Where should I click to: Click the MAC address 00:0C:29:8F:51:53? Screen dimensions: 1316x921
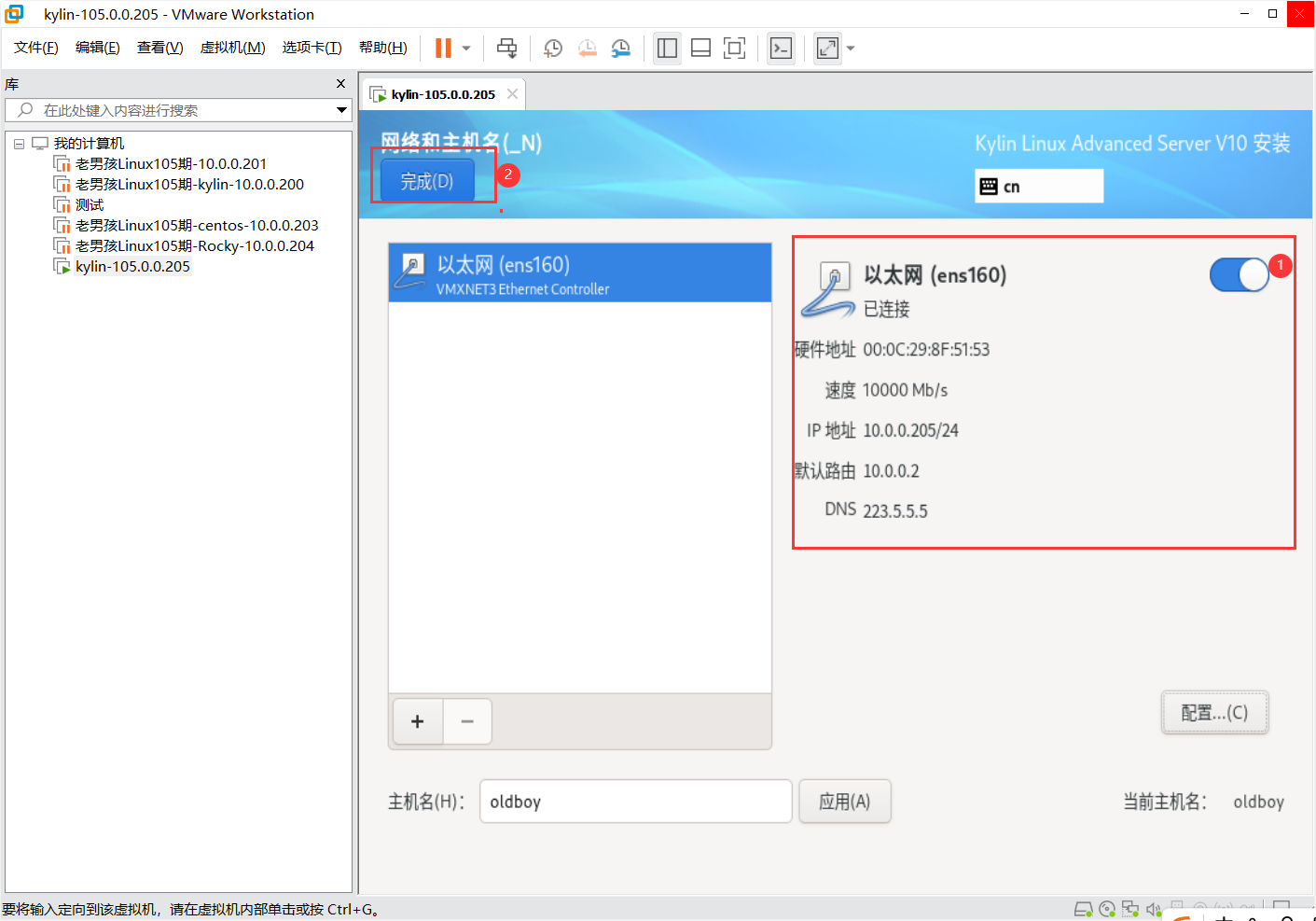click(x=926, y=350)
